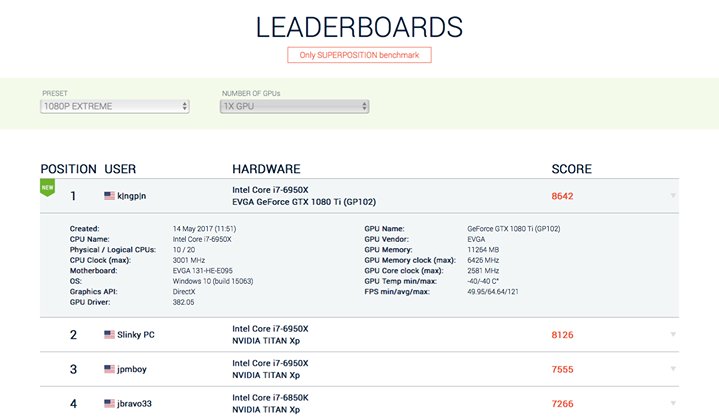The height and width of the screenshot is (417, 719).
Task: Click the Created date 14 May 2017 (11:51)
Action: click(205, 228)
